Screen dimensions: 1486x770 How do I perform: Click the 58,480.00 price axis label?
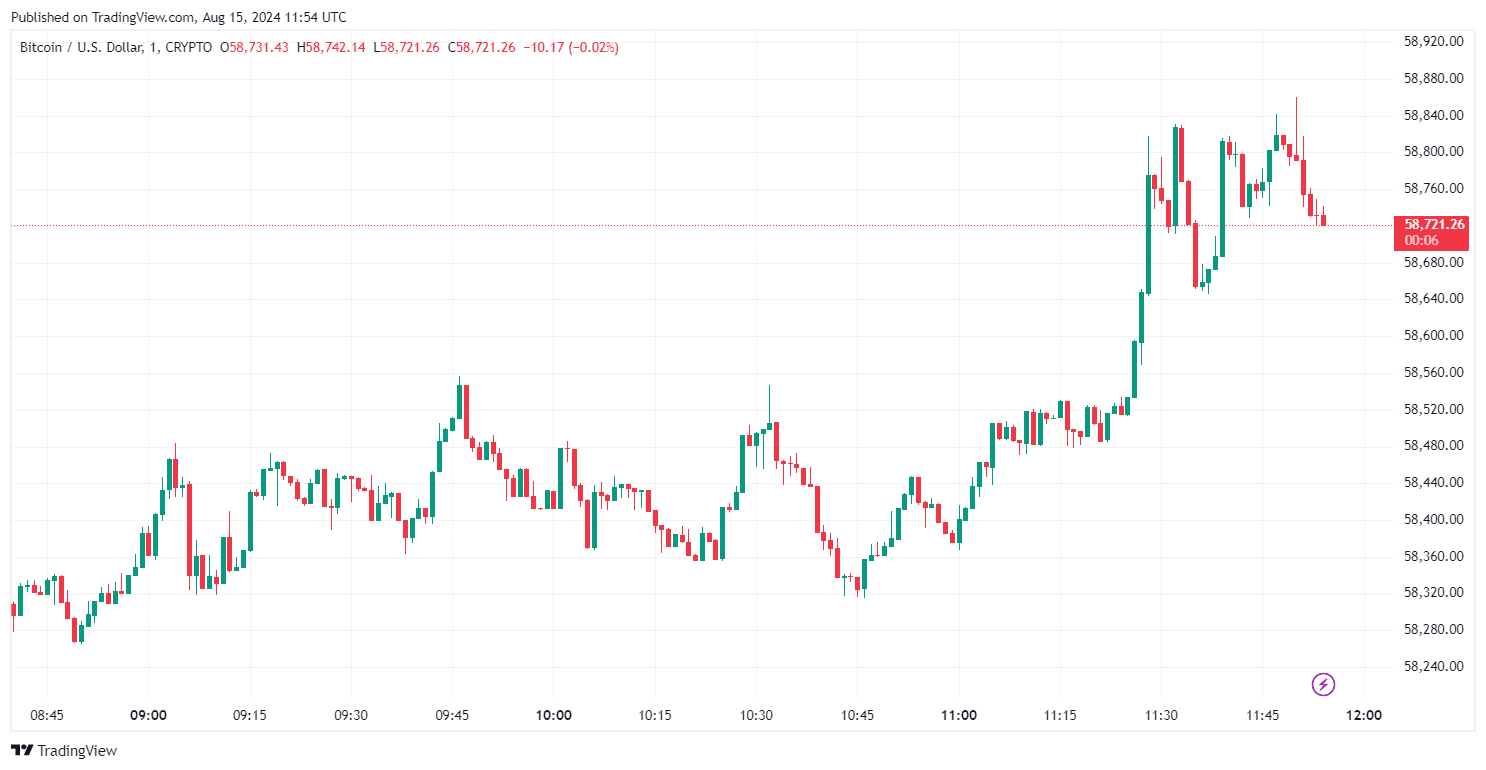(1434, 445)
